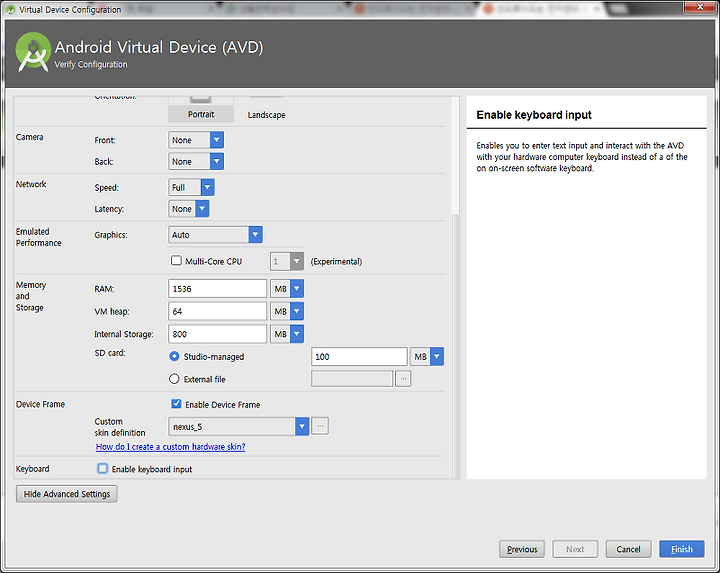Image resolution: width=720 pixels, height=573 pixels.
Task: Click the Studio-managed SD card size field
Action: pos(360,356)
